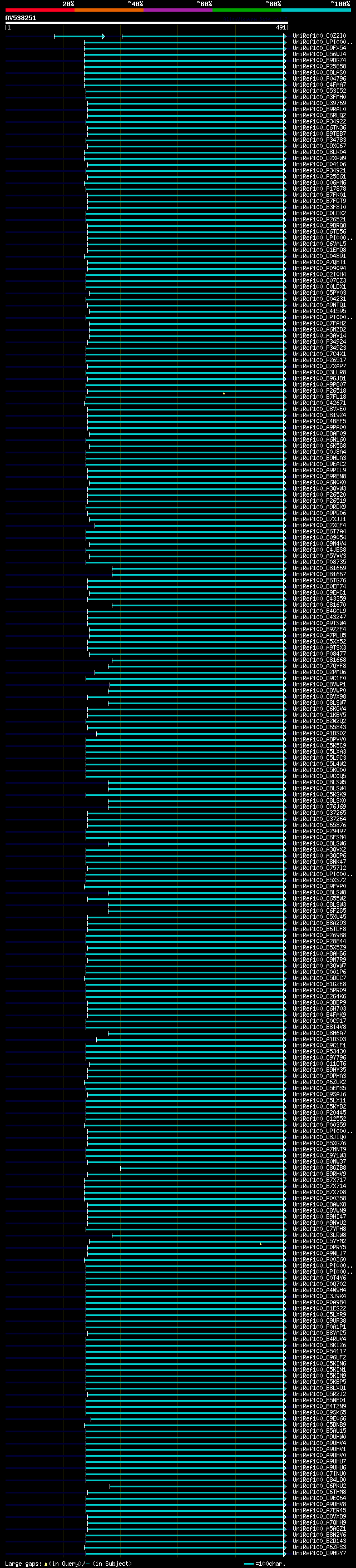Select UniRef100_P34783 entry

point(319,140)
